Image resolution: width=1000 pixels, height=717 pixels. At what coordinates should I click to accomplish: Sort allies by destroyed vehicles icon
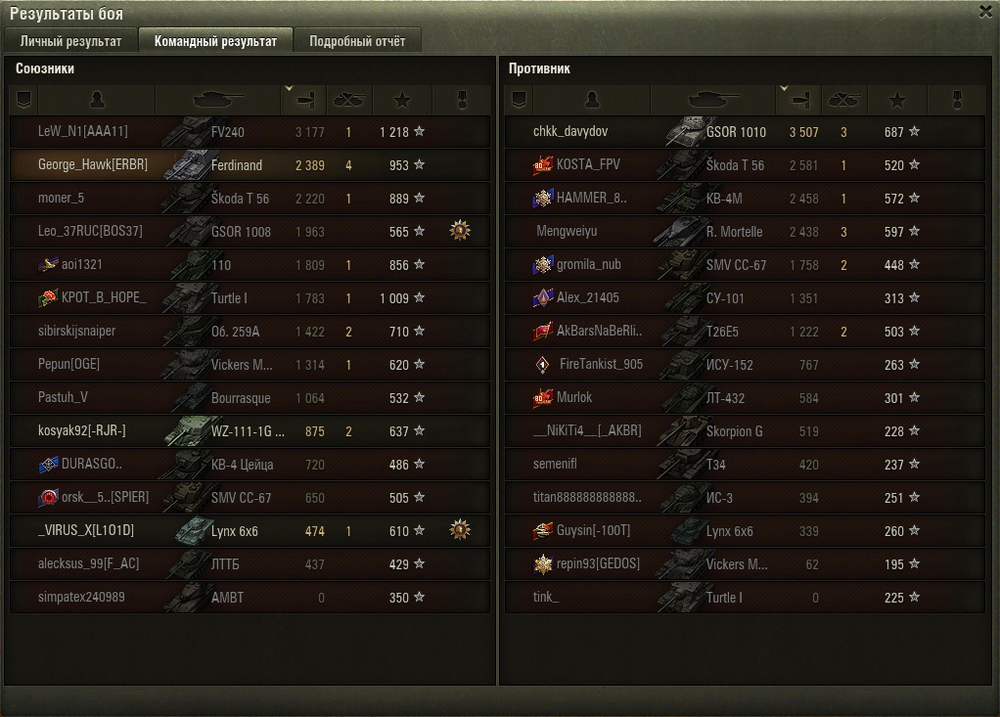pos(349,100)
